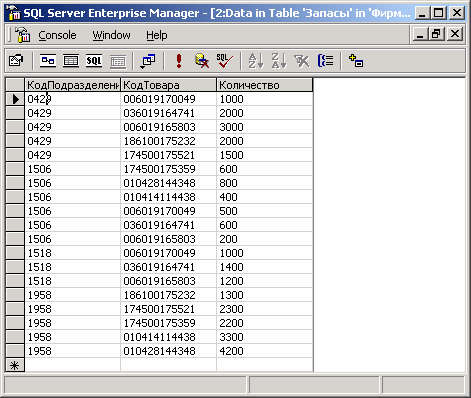Click quantity 3000 cell
Image resolution: width=471 pixels, height=398 pixels.
[265, 127]
